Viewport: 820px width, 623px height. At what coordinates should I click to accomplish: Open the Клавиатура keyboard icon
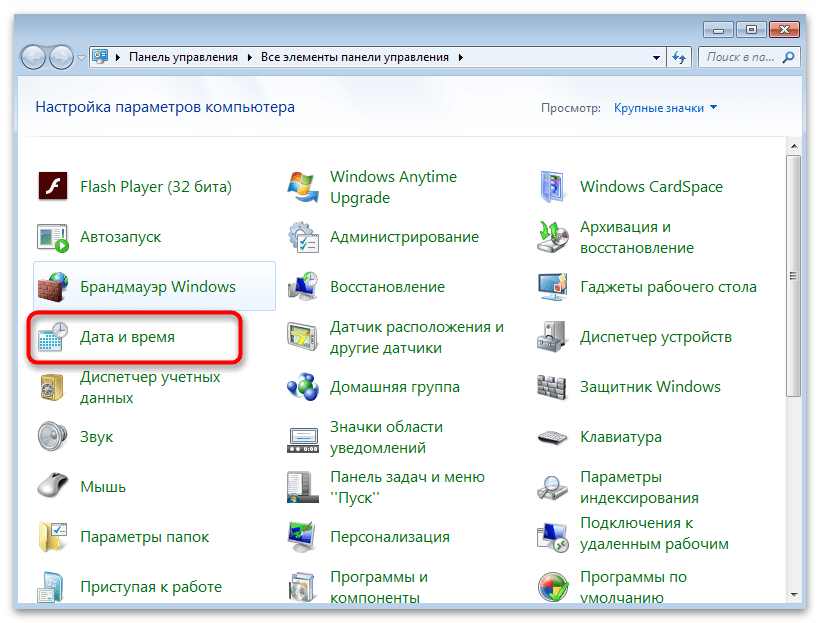coord(552,437)
